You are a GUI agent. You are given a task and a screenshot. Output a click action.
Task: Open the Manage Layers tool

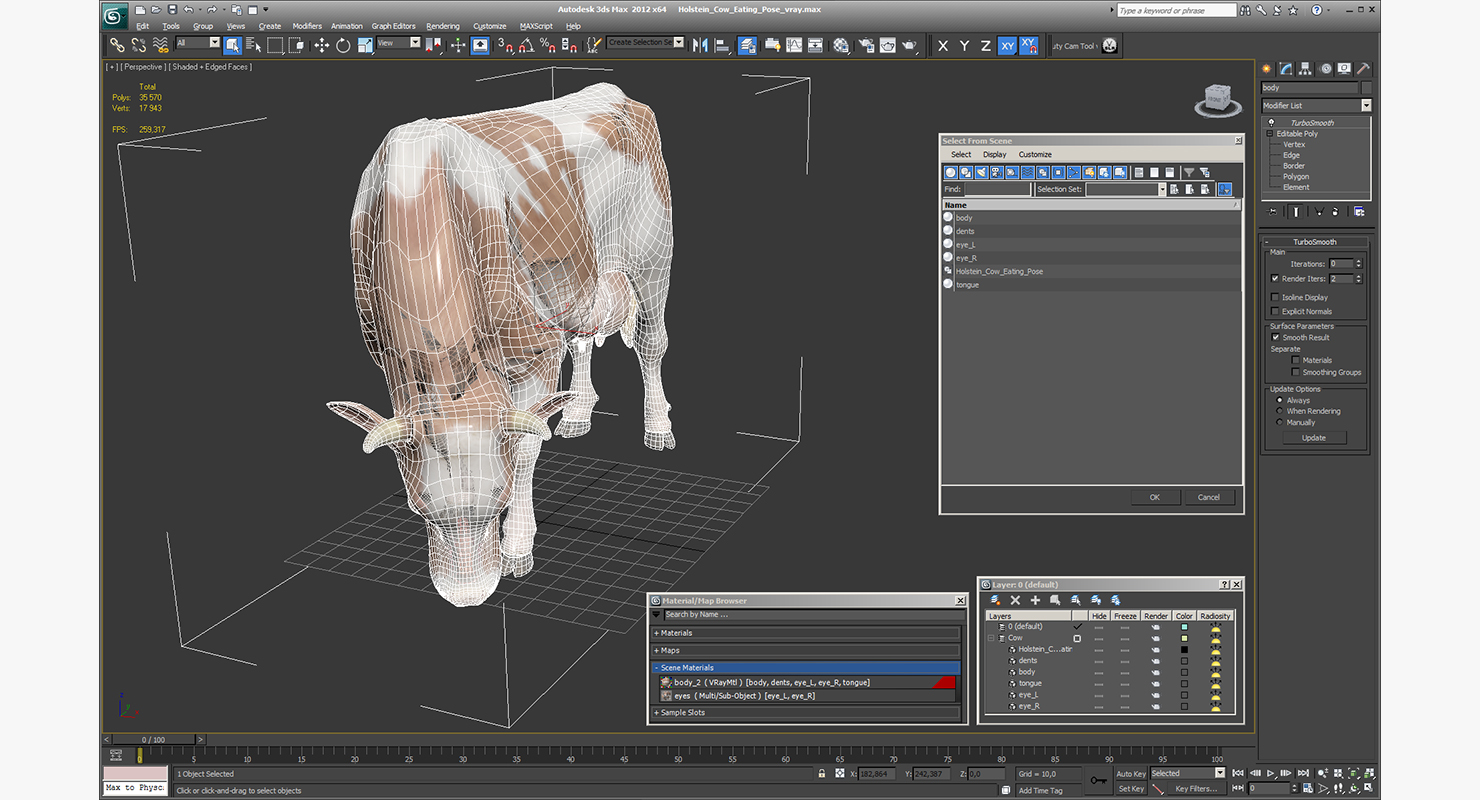click(748, 45)
